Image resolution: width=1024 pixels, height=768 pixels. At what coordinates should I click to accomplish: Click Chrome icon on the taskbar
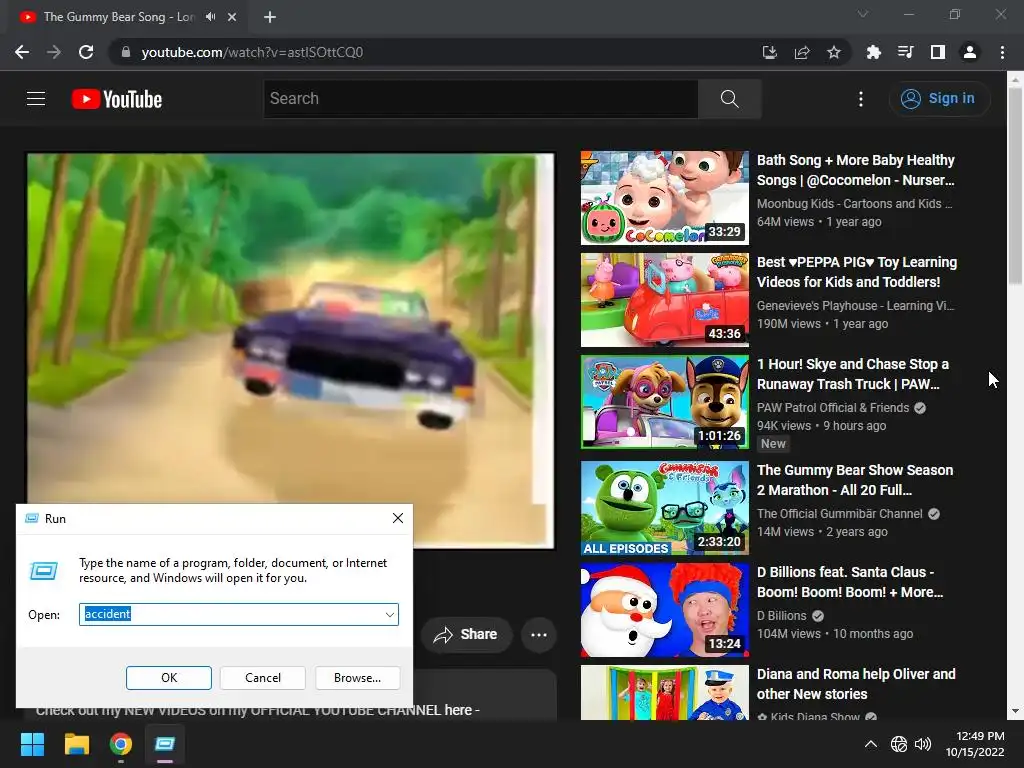[121, 744]
